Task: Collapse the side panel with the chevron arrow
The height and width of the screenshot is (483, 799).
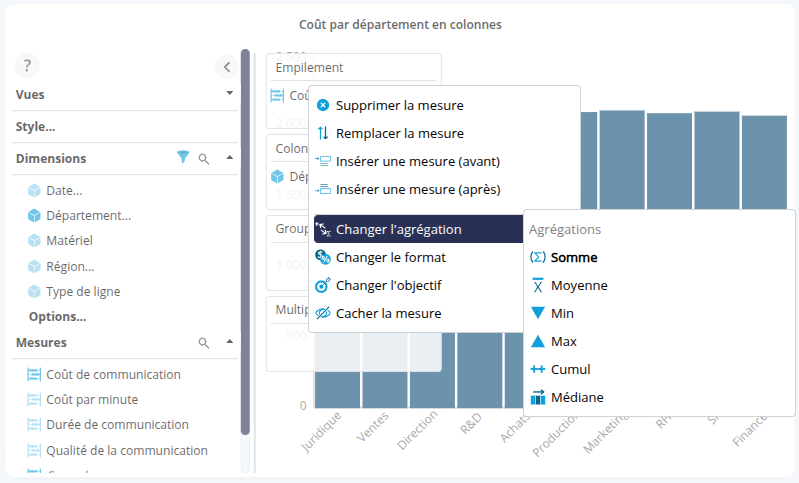Action: (x=226, y=67)
